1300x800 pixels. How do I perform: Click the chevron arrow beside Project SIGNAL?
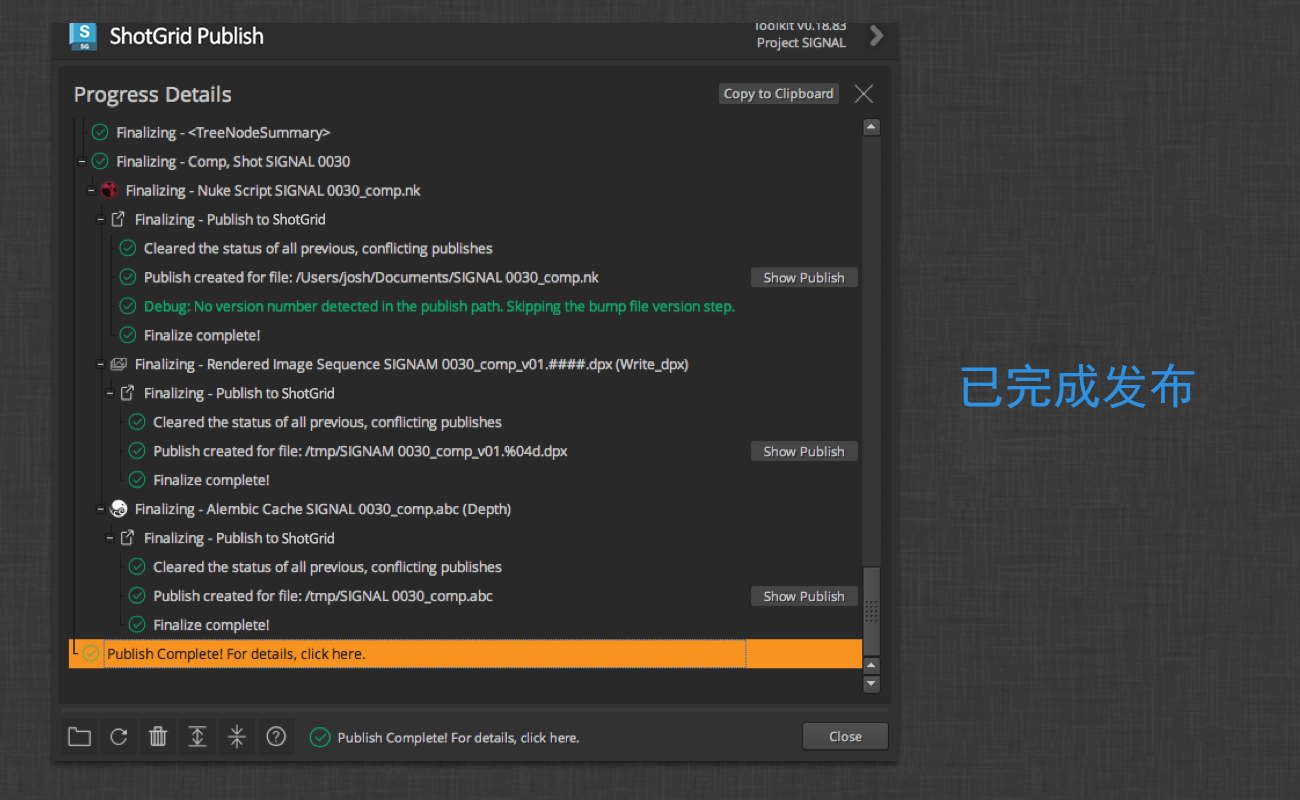(x=876, y=36)
